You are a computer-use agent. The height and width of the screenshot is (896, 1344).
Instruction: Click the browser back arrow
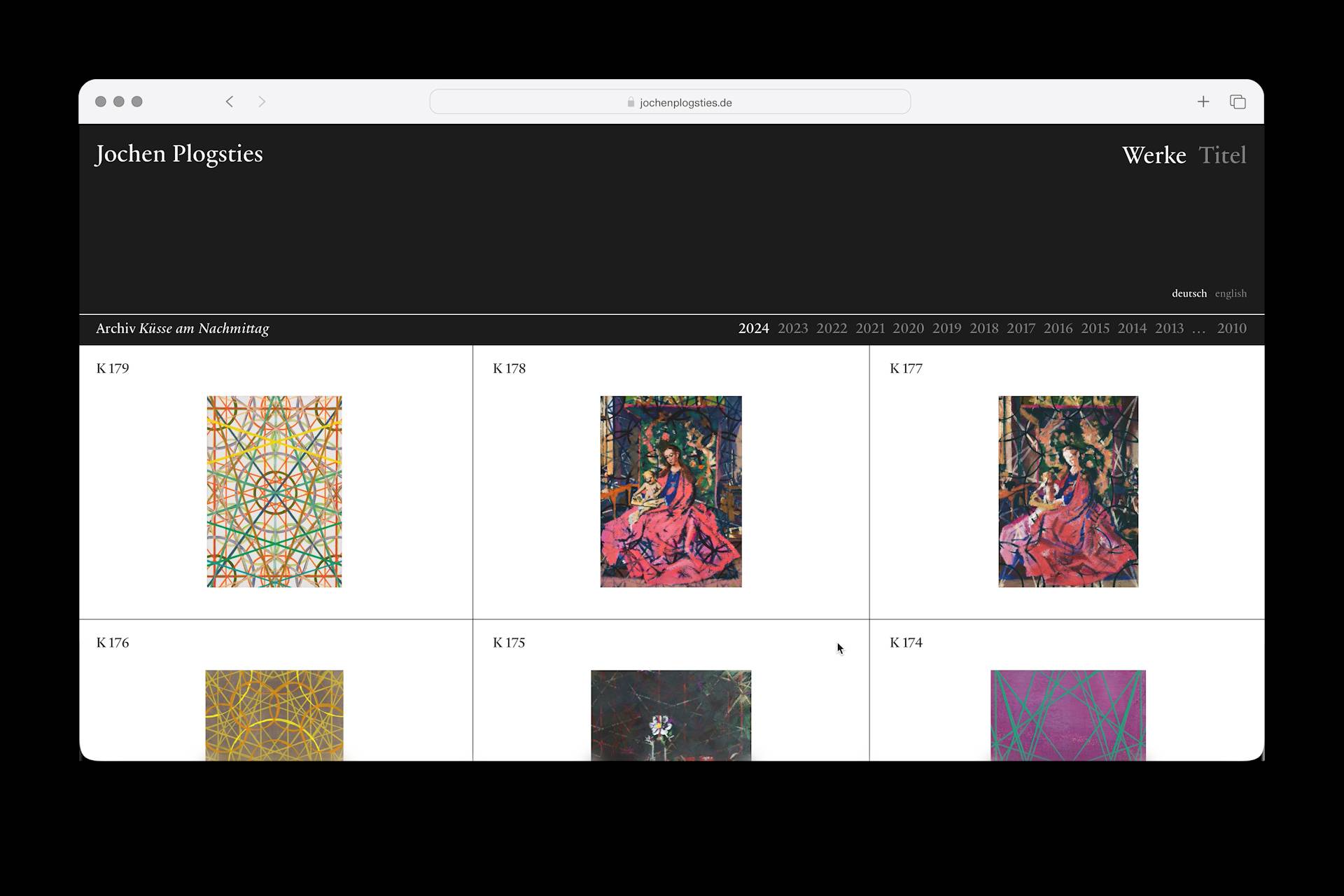pos(230,101)
